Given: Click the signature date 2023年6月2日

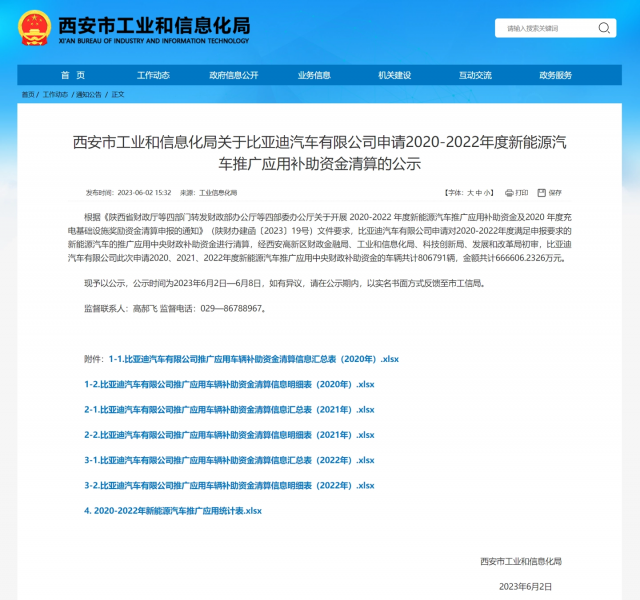Looking at the screenshot, I should click(525, 587).
